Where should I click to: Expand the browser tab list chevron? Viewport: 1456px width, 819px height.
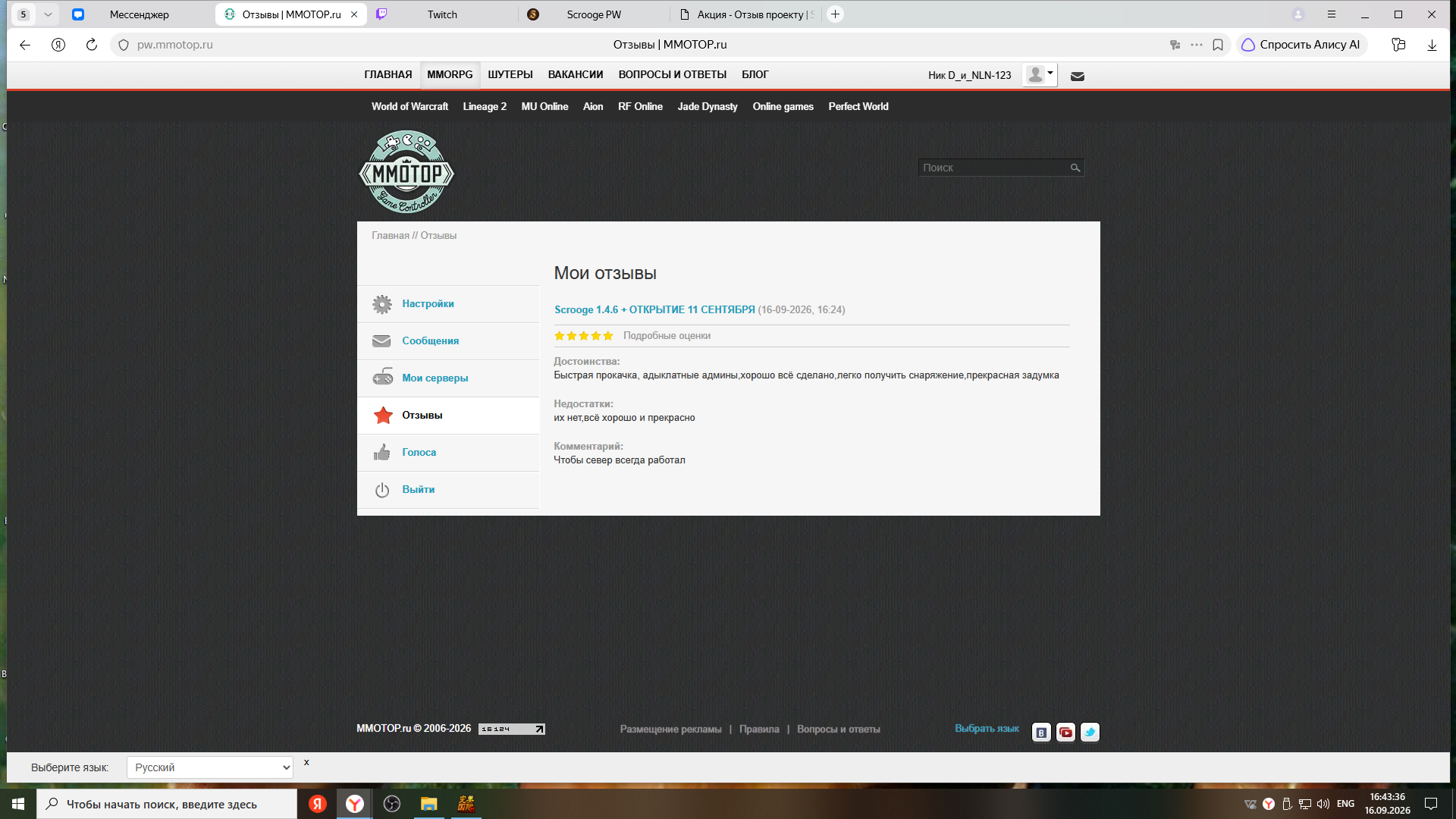coord(48,14)
